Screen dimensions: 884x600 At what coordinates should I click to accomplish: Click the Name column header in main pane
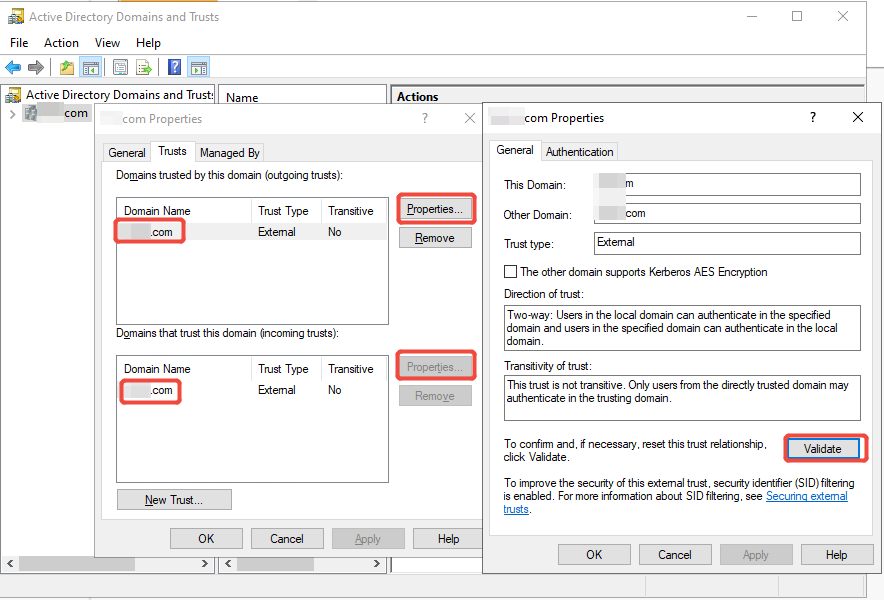pyautogui.click(x=302, y=97)
